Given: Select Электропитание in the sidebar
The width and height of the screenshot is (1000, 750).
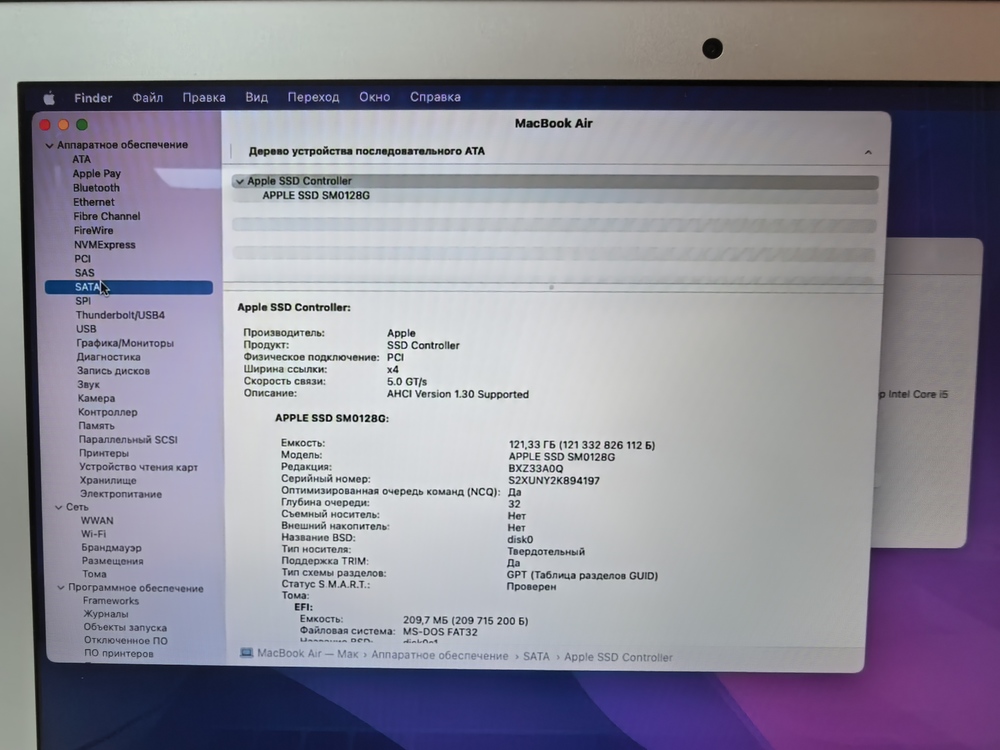Looking at the screenshot, I should (x=121, y=494).
